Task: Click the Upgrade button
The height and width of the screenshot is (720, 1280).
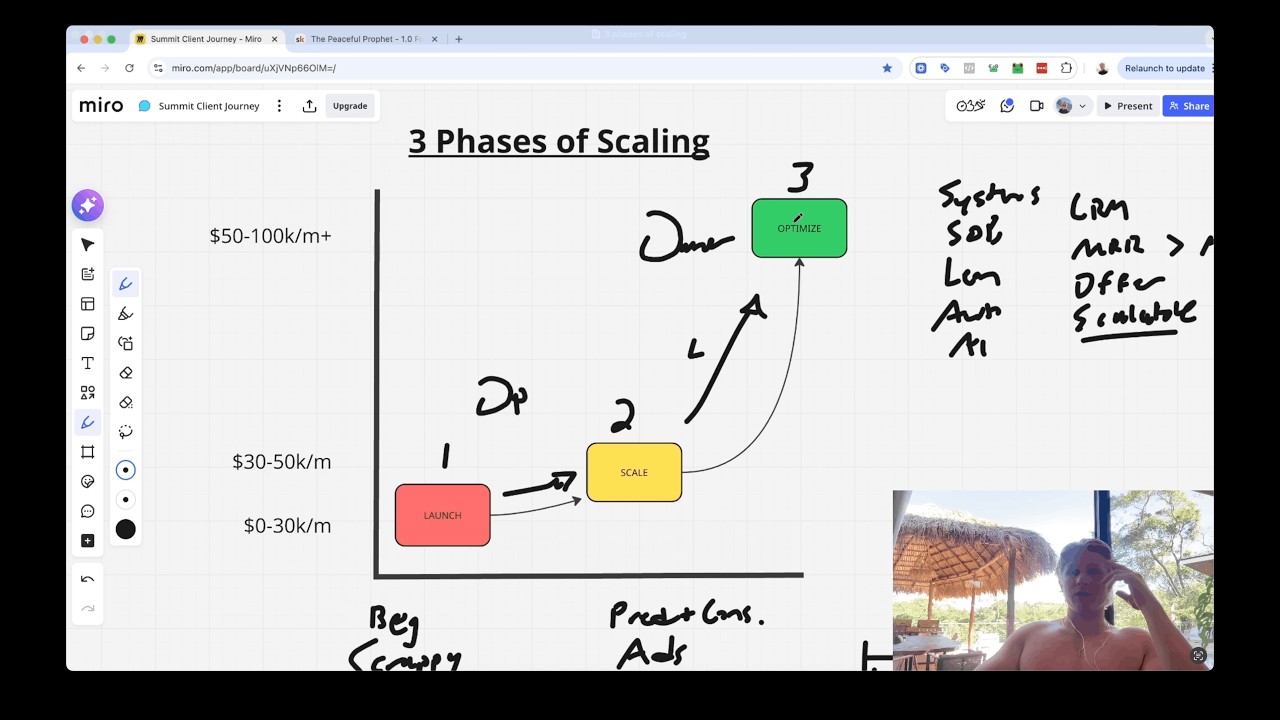Action: click(x=350, y=106)
